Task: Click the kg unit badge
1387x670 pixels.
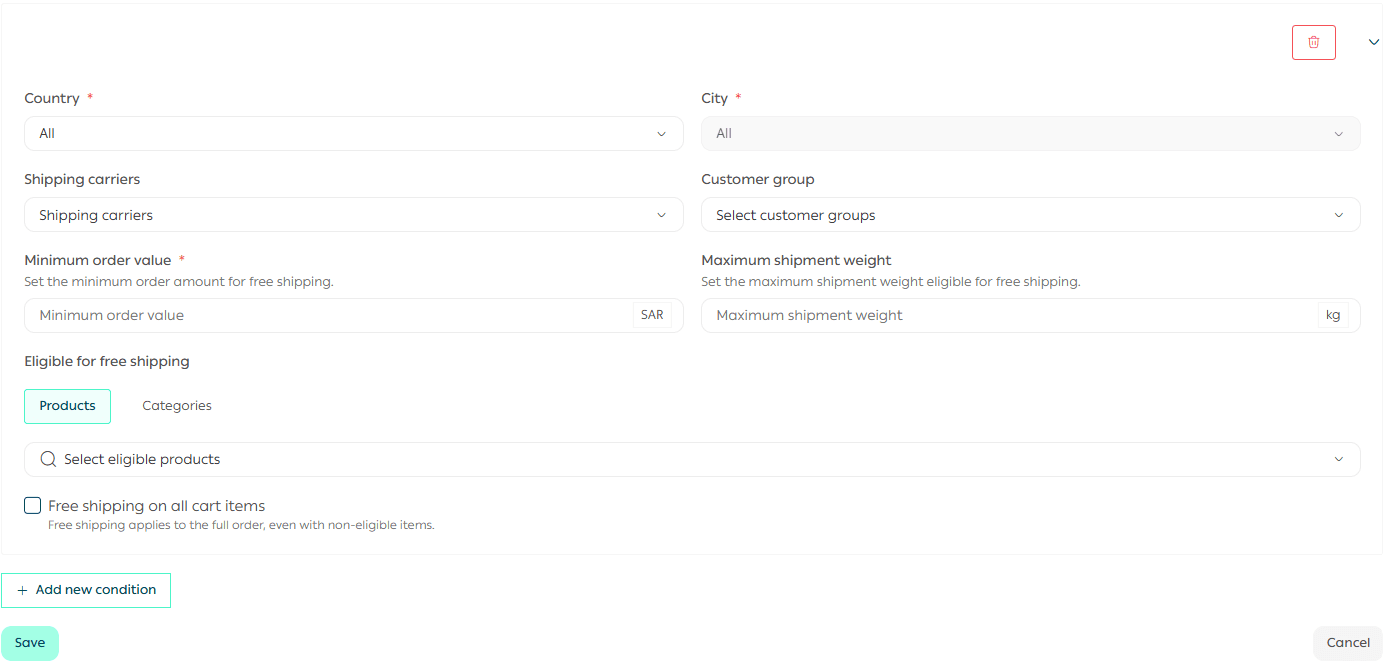Action: click(1332, 315)
